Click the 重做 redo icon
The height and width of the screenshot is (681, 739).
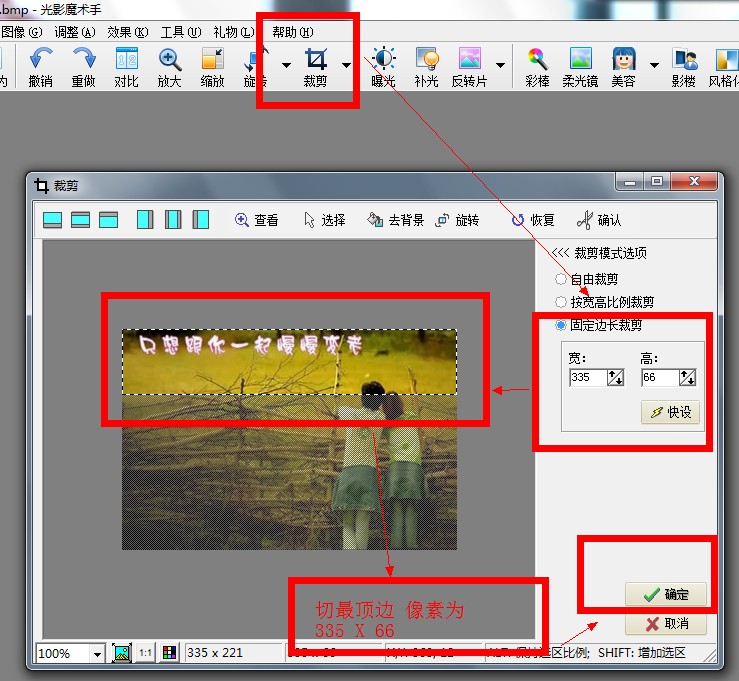(83, 60)
